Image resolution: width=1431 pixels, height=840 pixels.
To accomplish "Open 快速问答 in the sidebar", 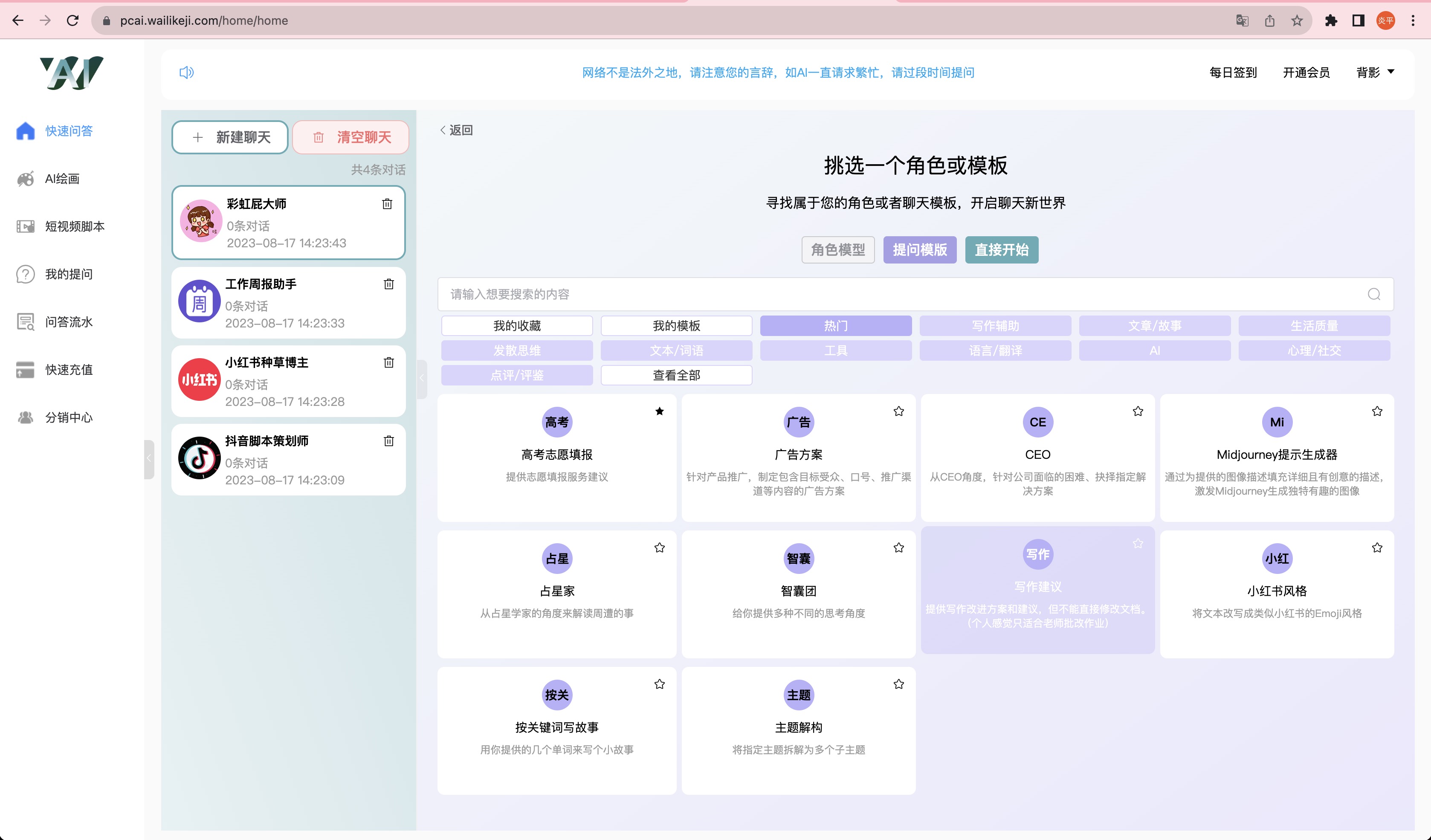I will coord(55,130).
